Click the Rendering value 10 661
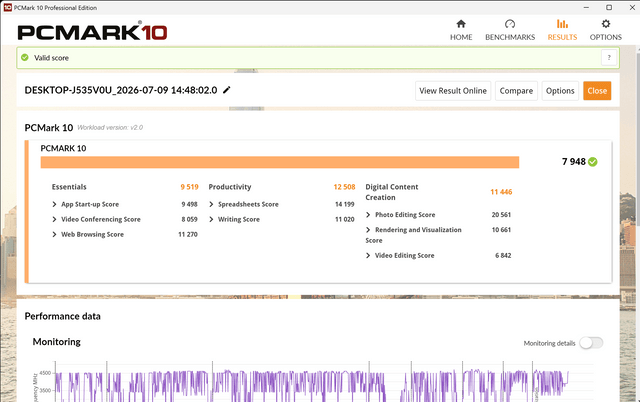640x402 pixels. 501,230
